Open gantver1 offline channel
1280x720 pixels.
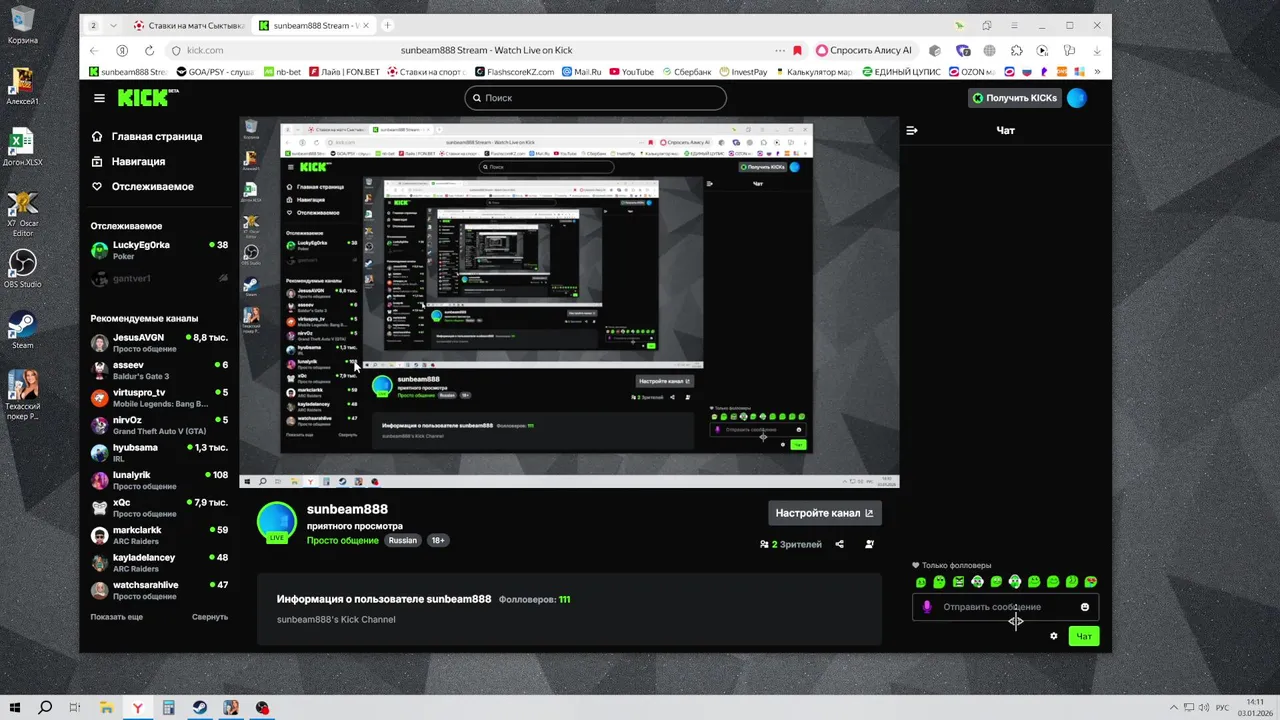pyautogui.click(x=160, y=278)
